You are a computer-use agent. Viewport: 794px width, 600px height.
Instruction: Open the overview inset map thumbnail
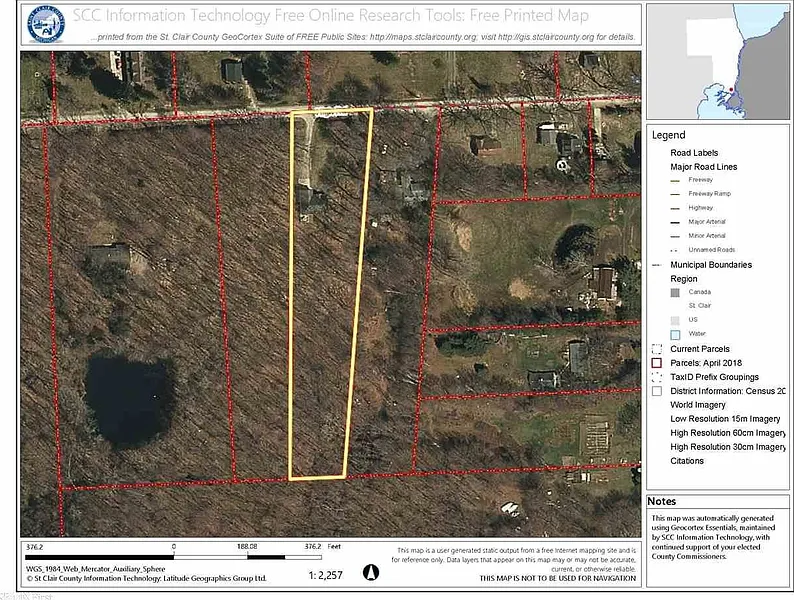point(718,61)
